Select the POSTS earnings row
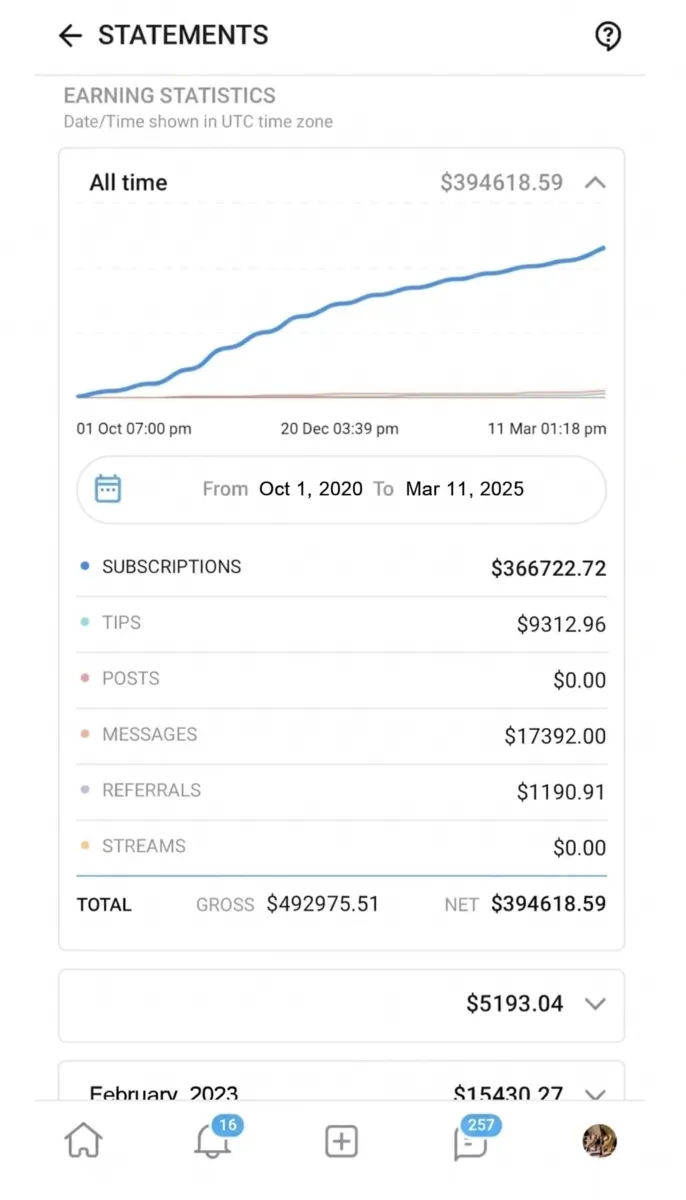Viewport: 686px width, 1200px height. tap(341, 680)
